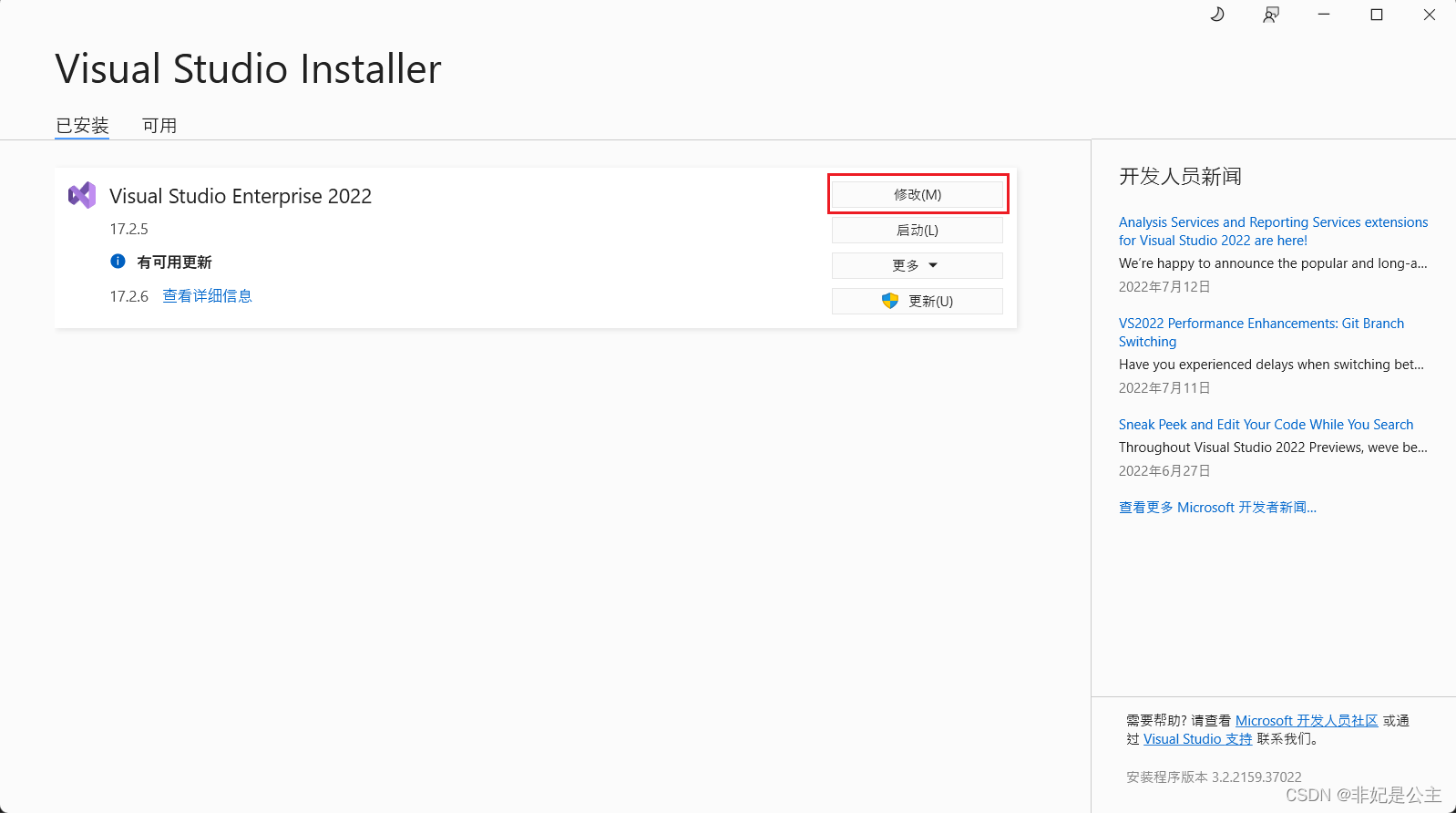Screen dimensions: 1456x813
Task: Click the 更新(U) button
Action: 918,301
